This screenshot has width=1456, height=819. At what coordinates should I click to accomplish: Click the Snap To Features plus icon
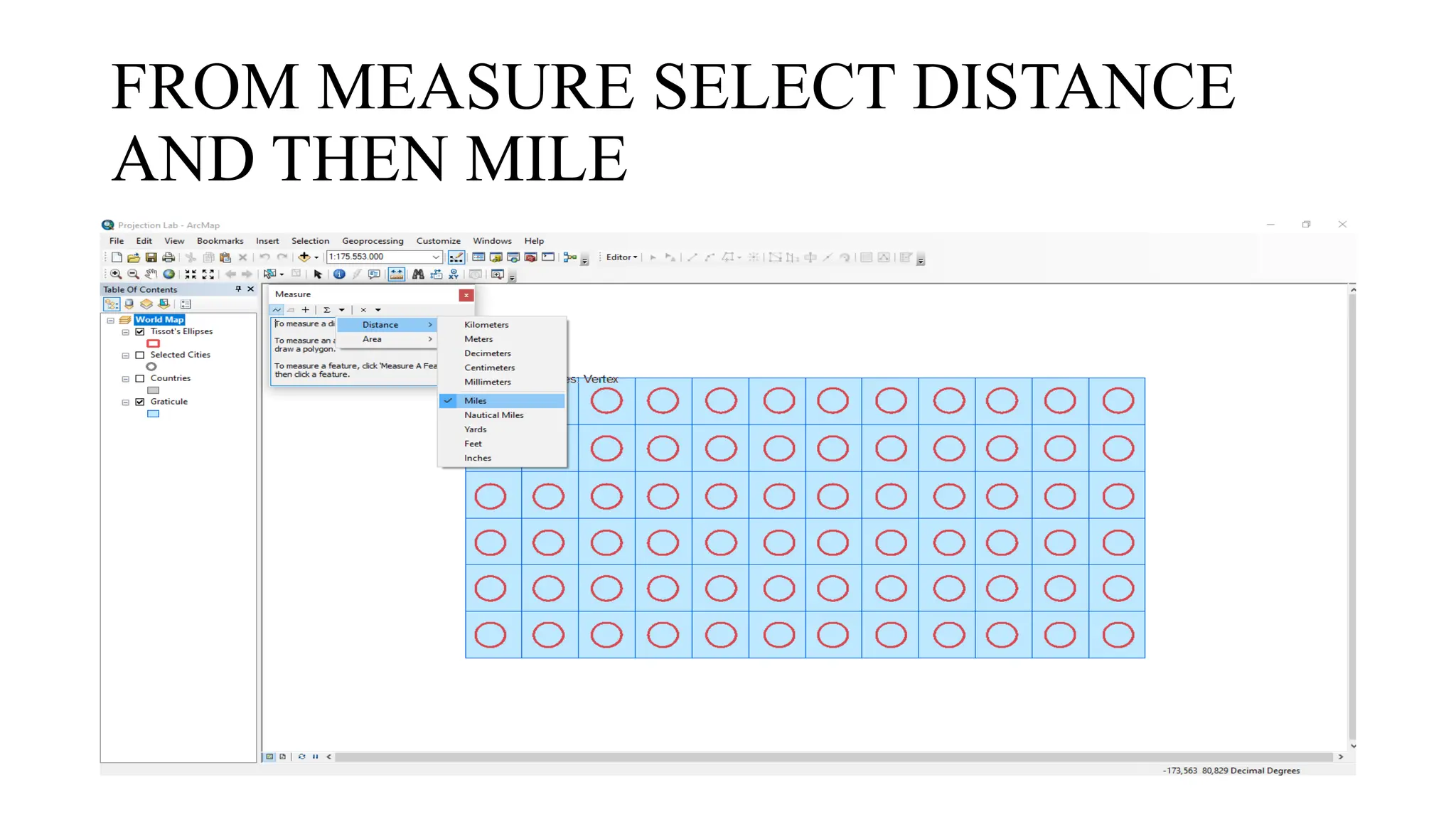point(306,310)
